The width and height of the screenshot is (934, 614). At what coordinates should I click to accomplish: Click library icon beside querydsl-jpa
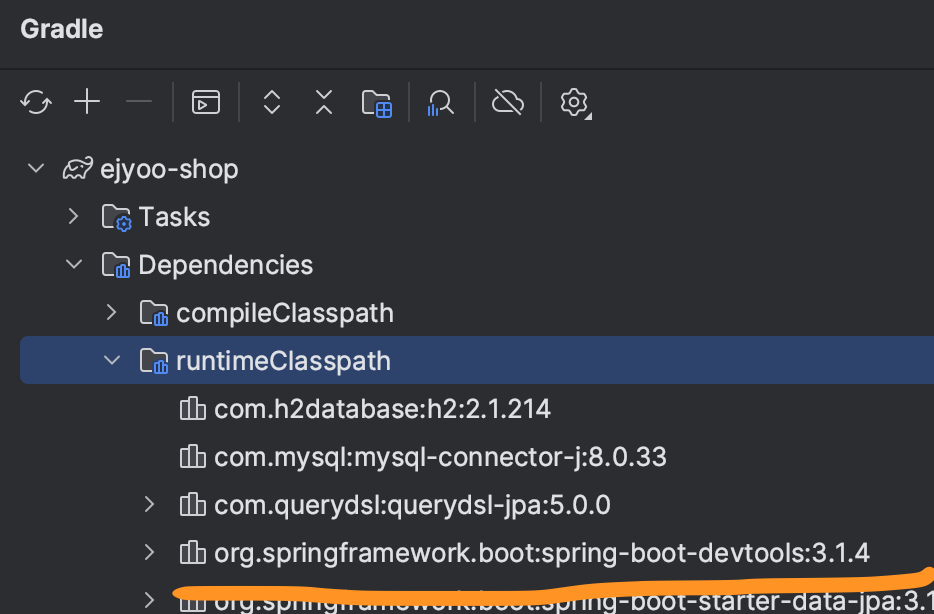coord(192,505)
